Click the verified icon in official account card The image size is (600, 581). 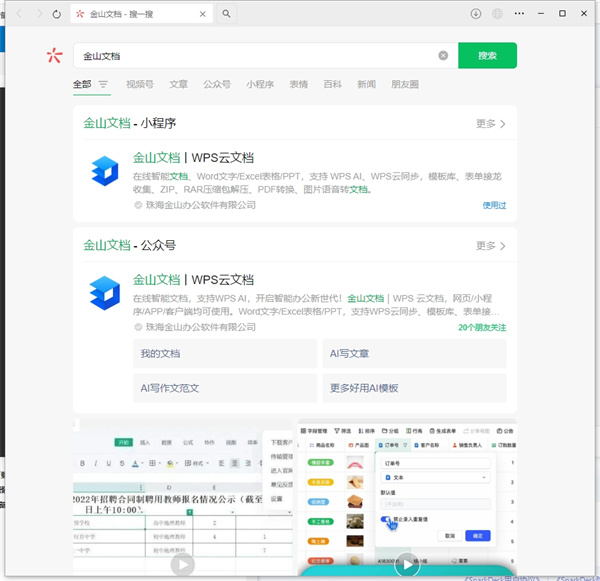coord(138,327)
